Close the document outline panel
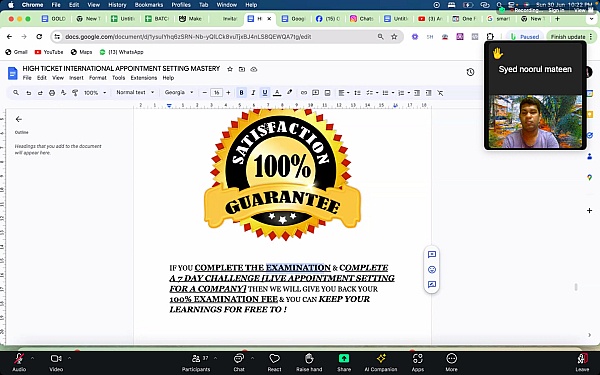Image resolution: width=600 pixels, height=375 pixels. [x=18, y=119]
